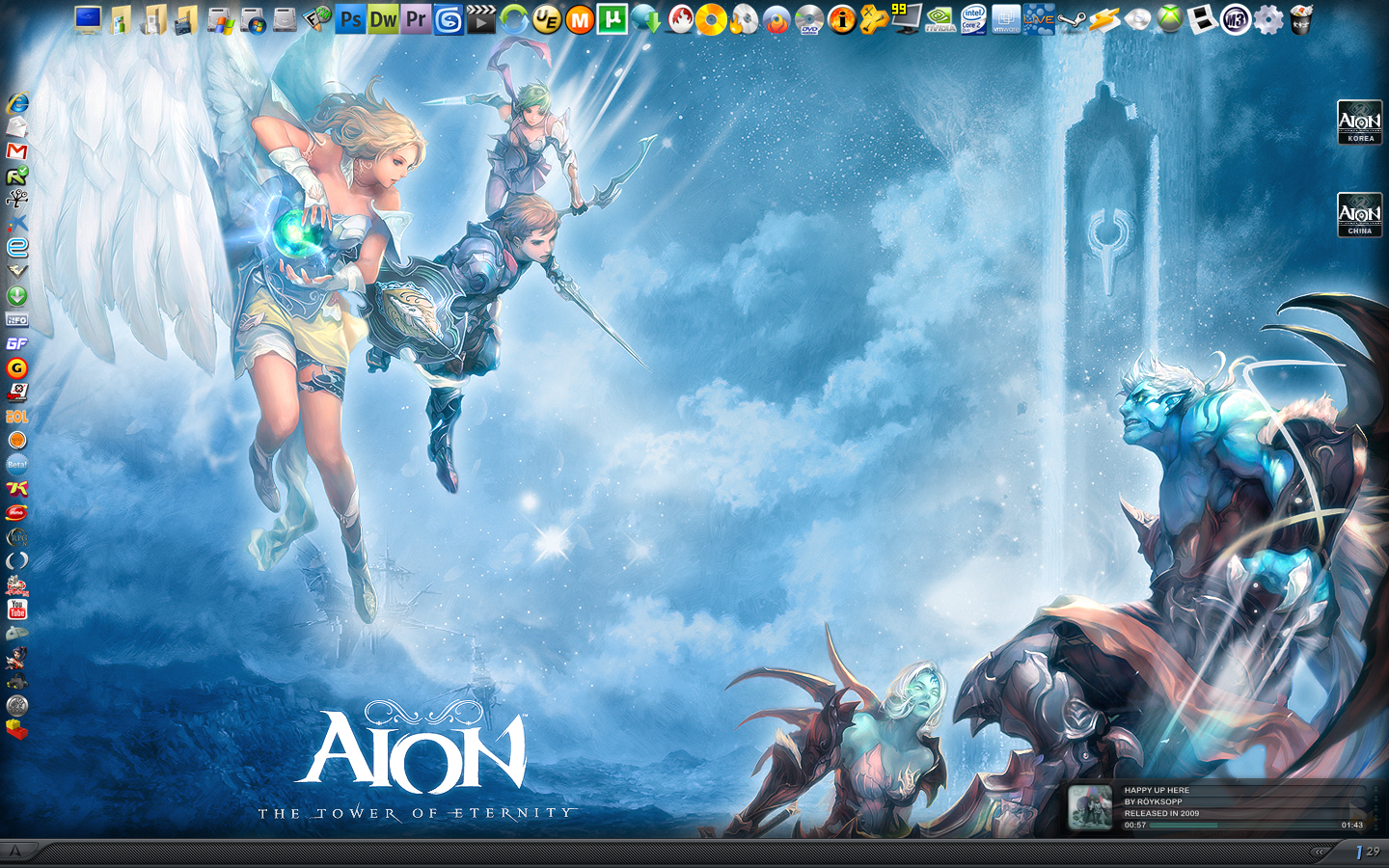
Task: Open the clapperboard video player icon
Action: pos(481,19)
